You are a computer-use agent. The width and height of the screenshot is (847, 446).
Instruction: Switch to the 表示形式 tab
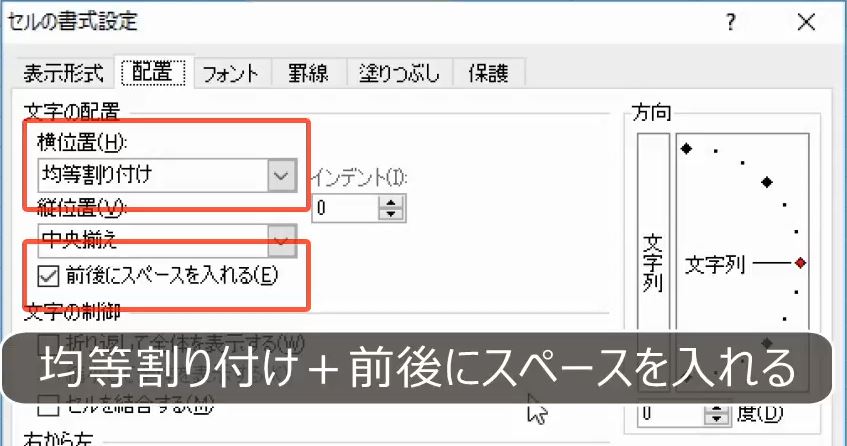63,72
